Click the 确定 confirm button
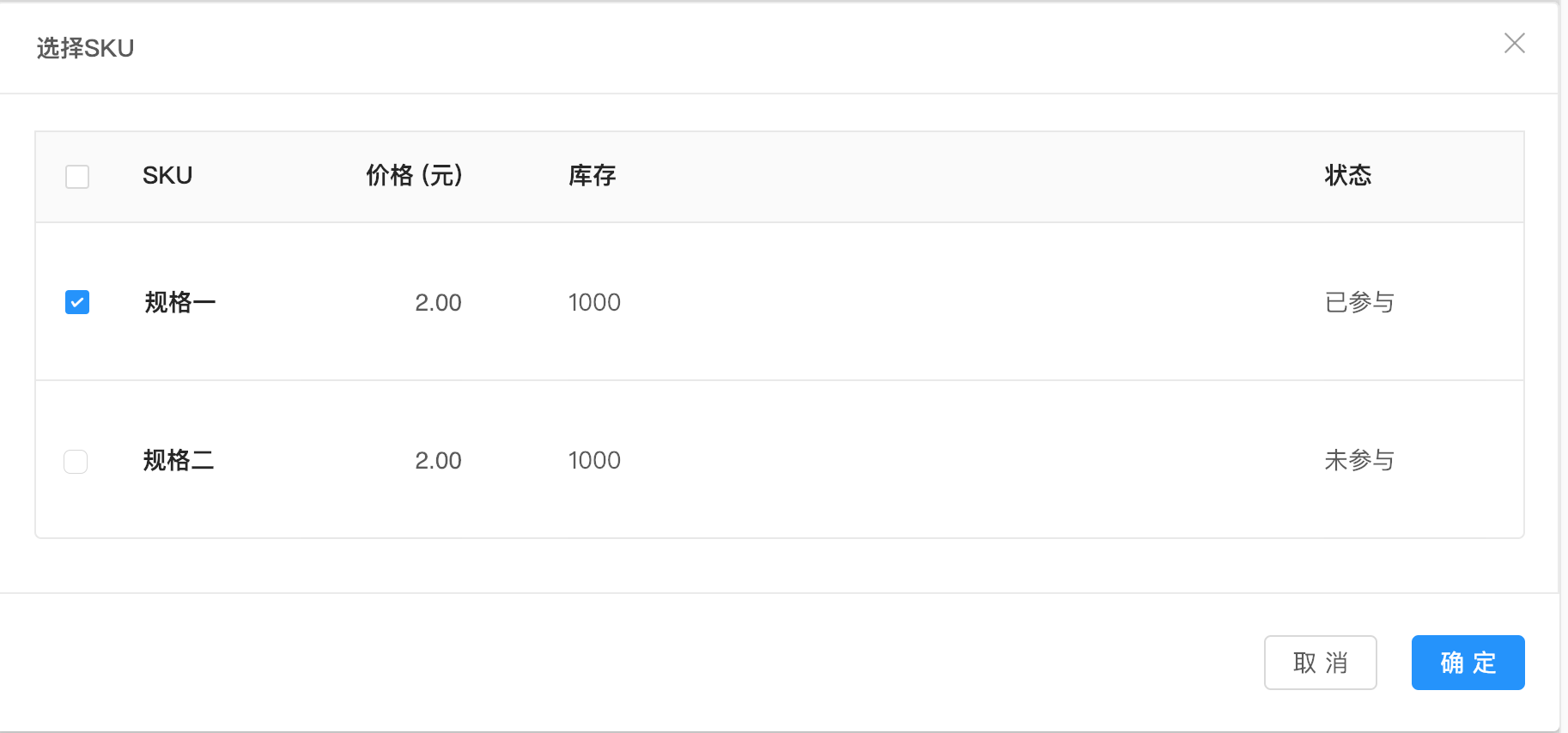The image size is (1568, 733). pos(1468,662)
